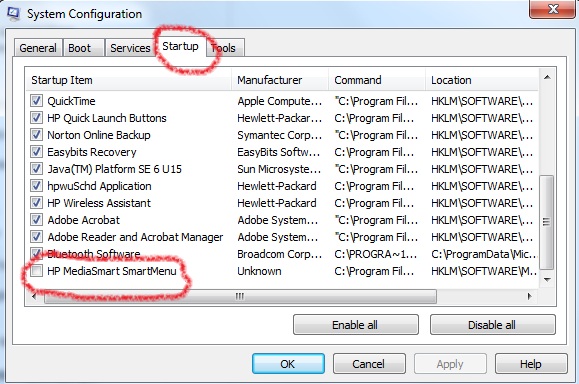Confirm with the OK button
Screen dimensions: 579x384
click(288, 364)
